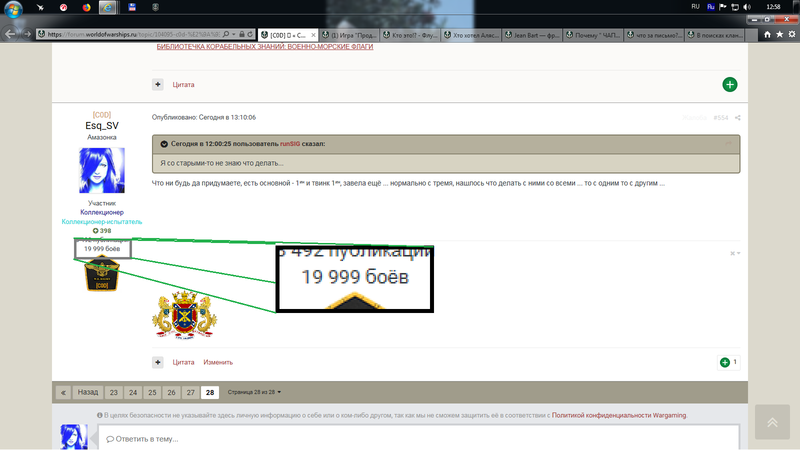Click the green plus reaction button in the top post
The width and height of the screenshot is (800, 450).
pyautogui.click(x=730, y=85)
